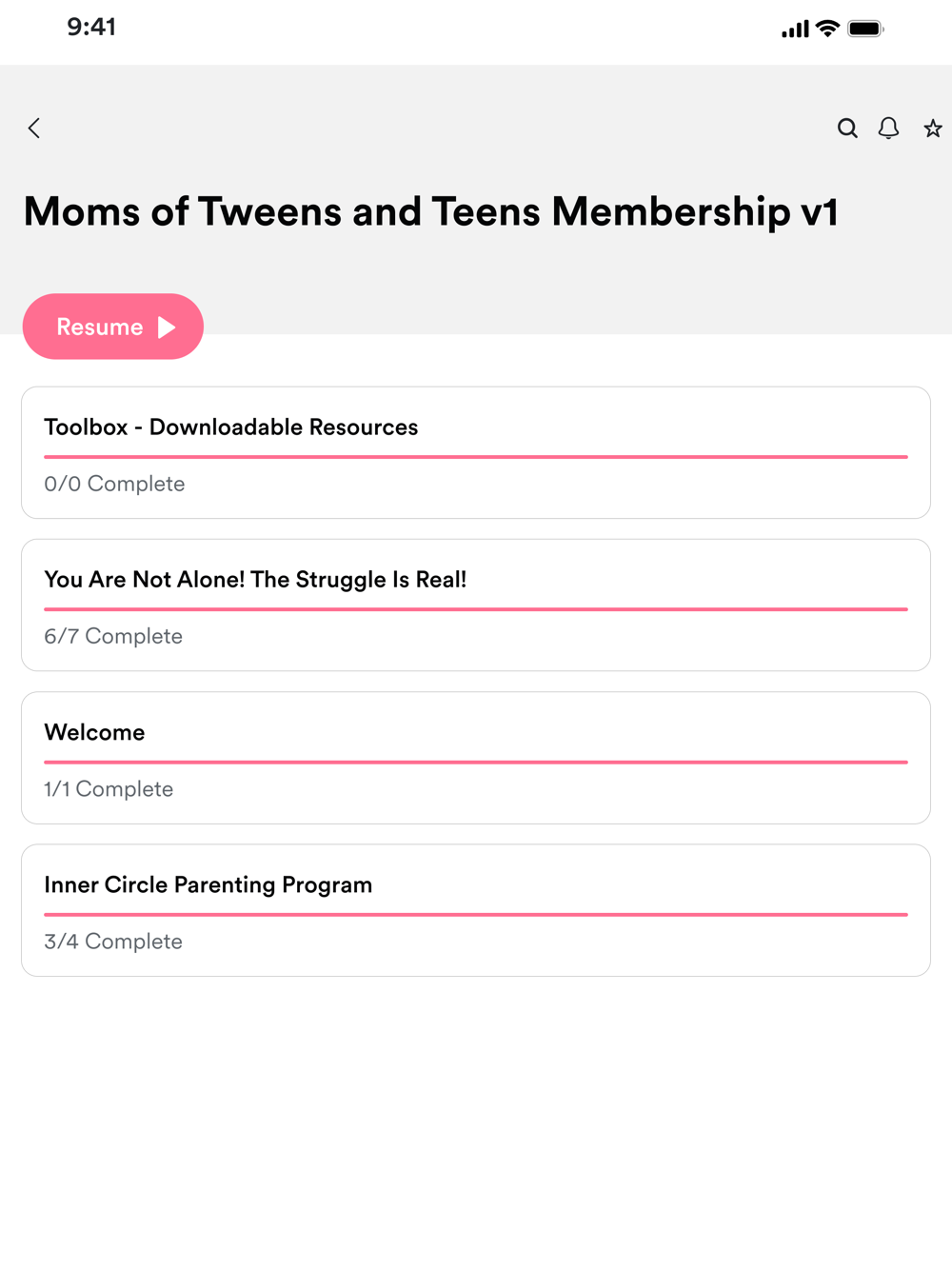Tap the battery indicator icon
The image size is (952, 1270).
[x=865, y=29]
